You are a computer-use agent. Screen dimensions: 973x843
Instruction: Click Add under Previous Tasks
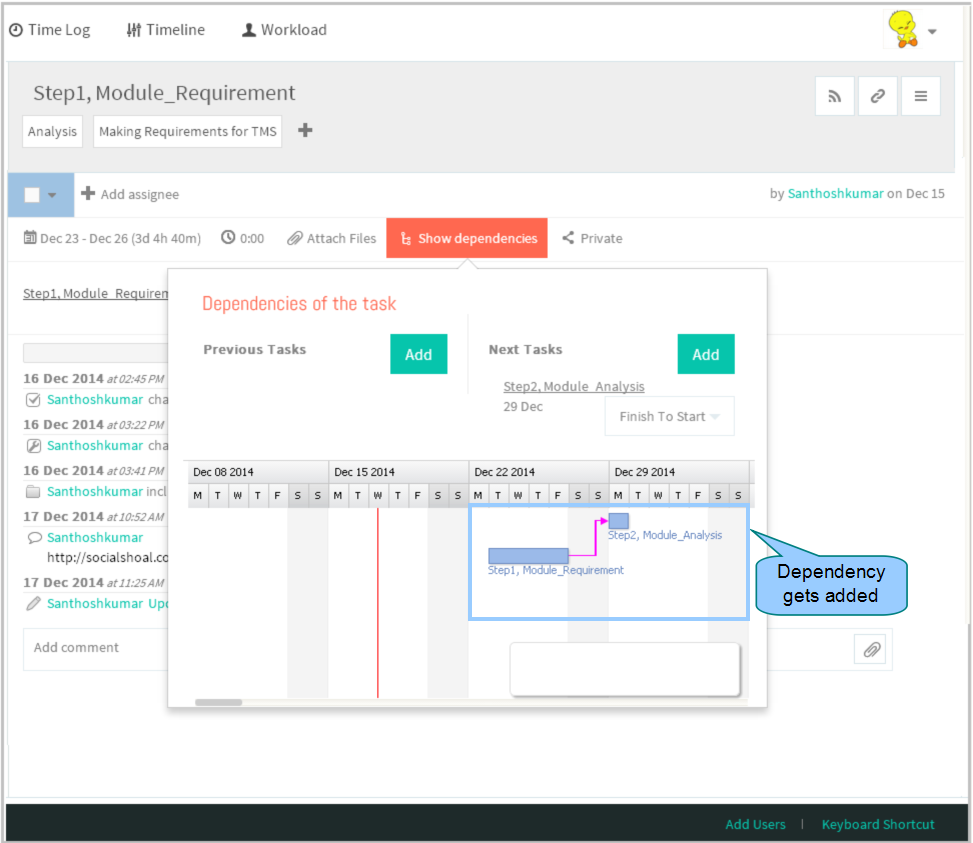tap(419, 354)
